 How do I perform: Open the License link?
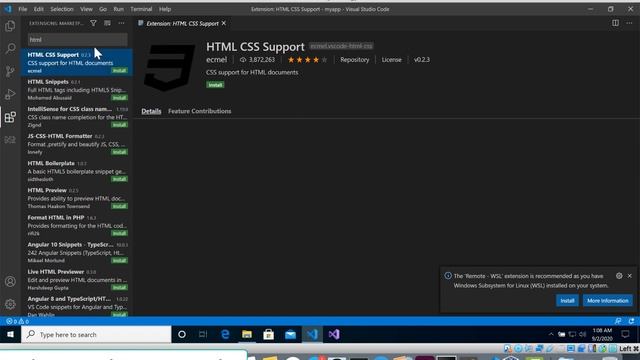point(391,60)
